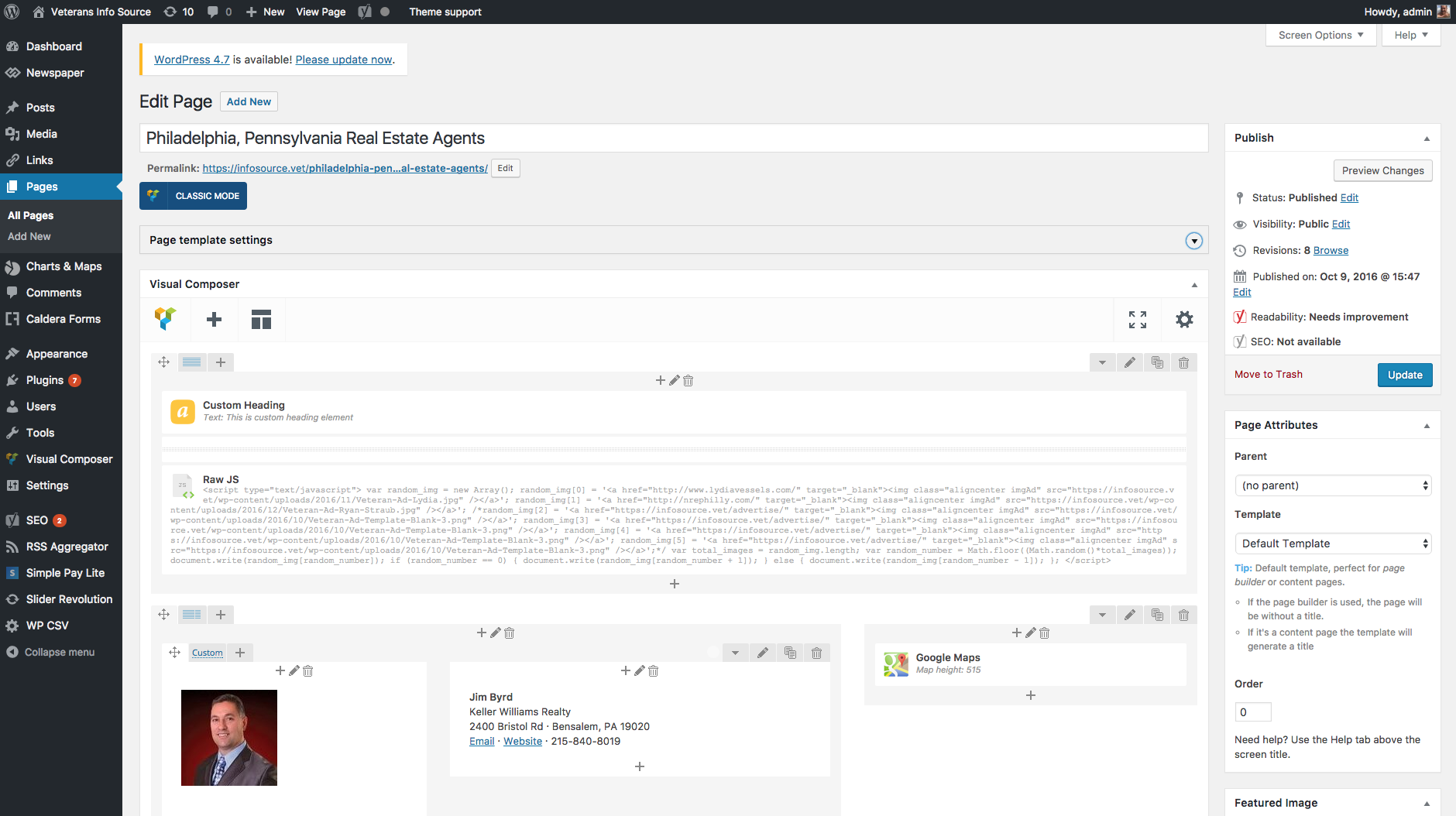Viewport: 1456px width, 816px height.
Task: Open the Template dropdown
Action: pyautogui.click(x=1332, y=543)
